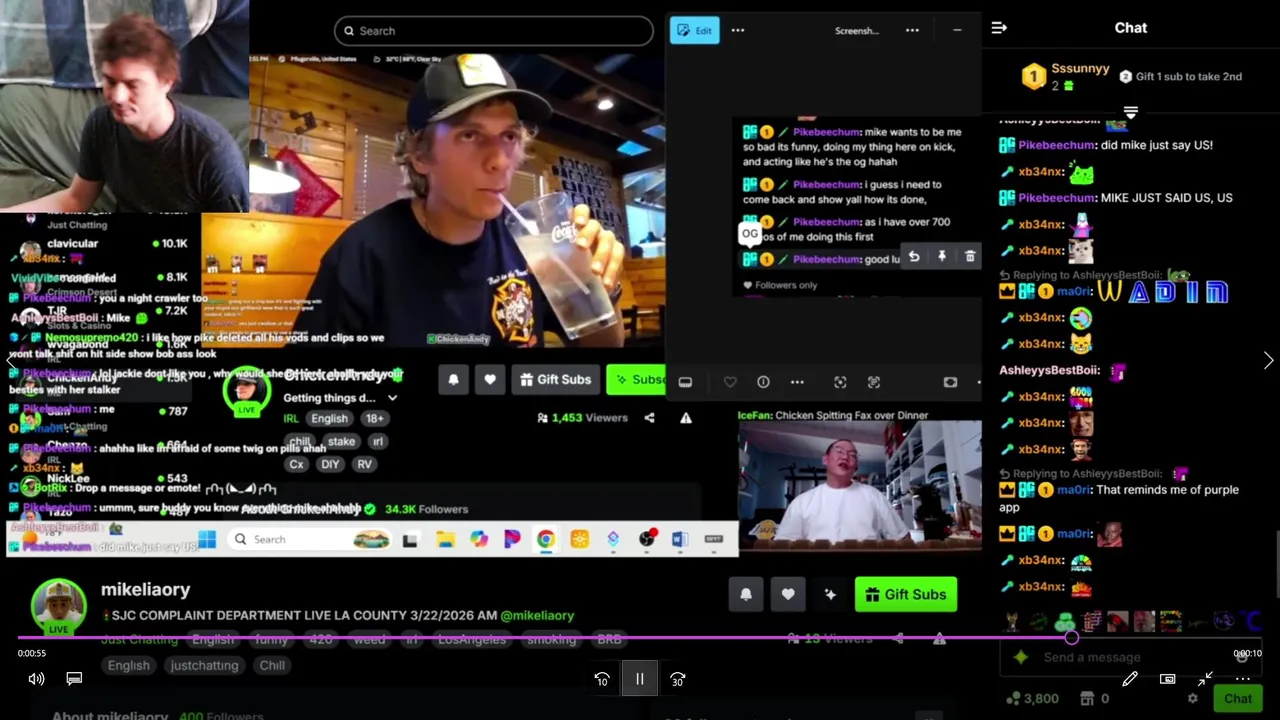Click the heart icon in screenshot tool toolbar
The height and width of the screenshot is (720, 1280).
pyautogui.click(x=730, y=382)
